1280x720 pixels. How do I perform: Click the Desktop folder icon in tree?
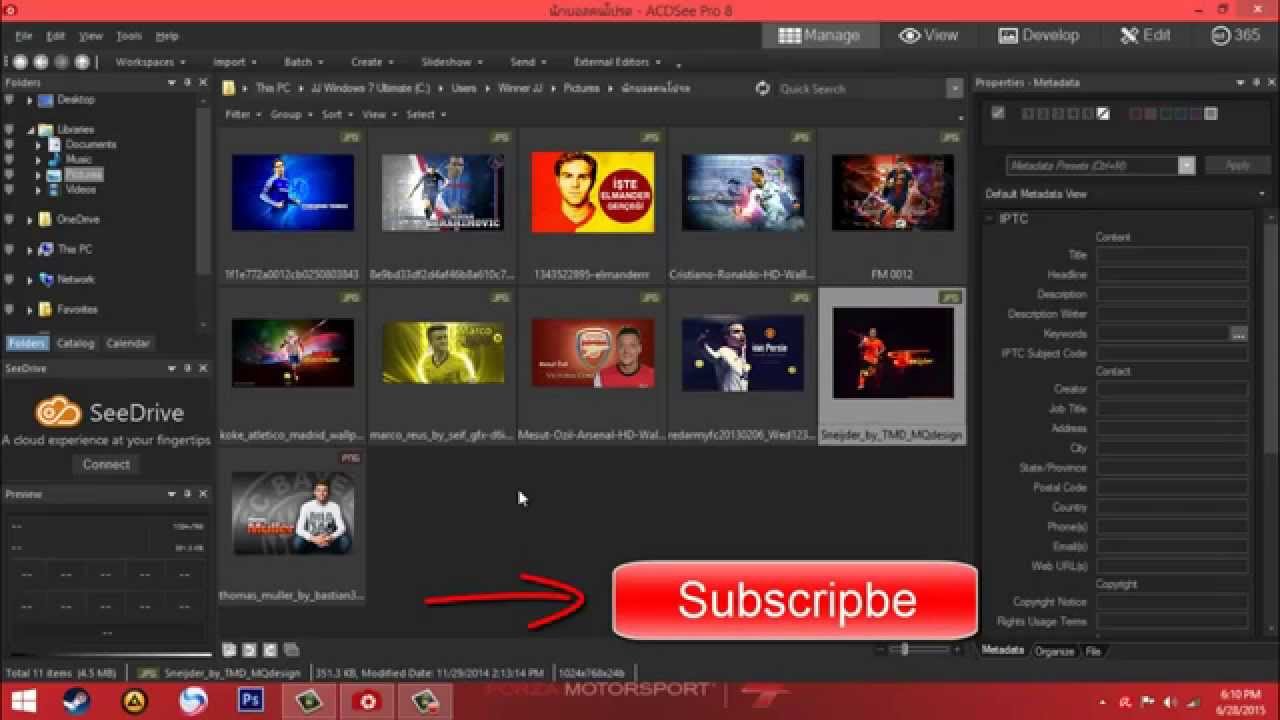coord(45,100)
